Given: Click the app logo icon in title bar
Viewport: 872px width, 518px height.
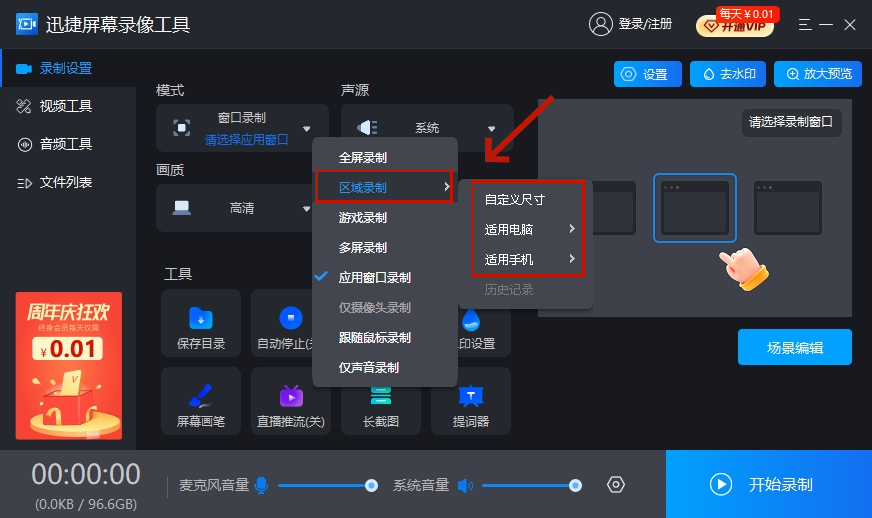Looking at the screenshot, I should (x=27, y=24).
